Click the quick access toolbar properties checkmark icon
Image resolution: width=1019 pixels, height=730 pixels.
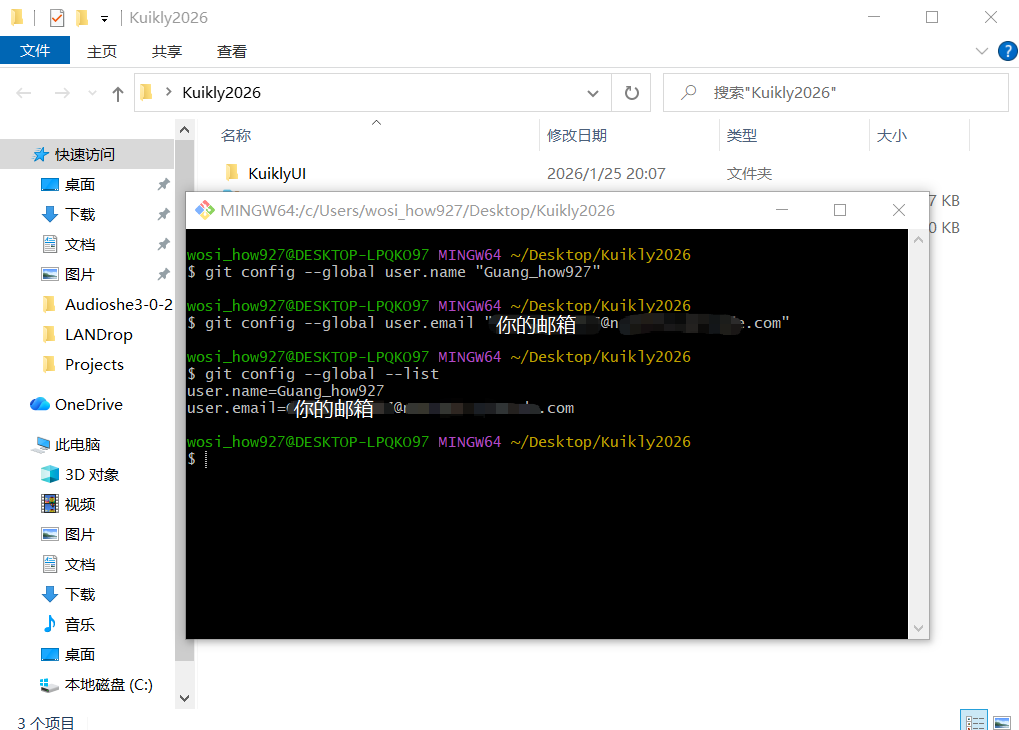click(57, 18)
